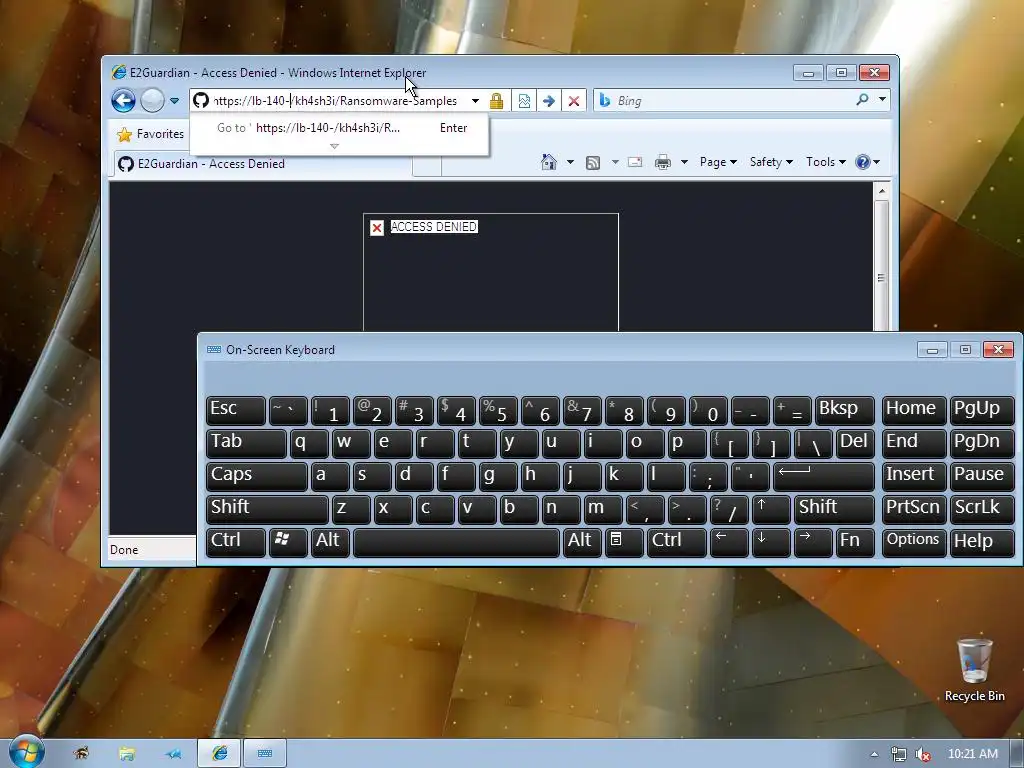Open On-Screen Keyboard Options
The width and height of the screenshot is (1024, 768).
pyautogui.click(x=914, y=543)
